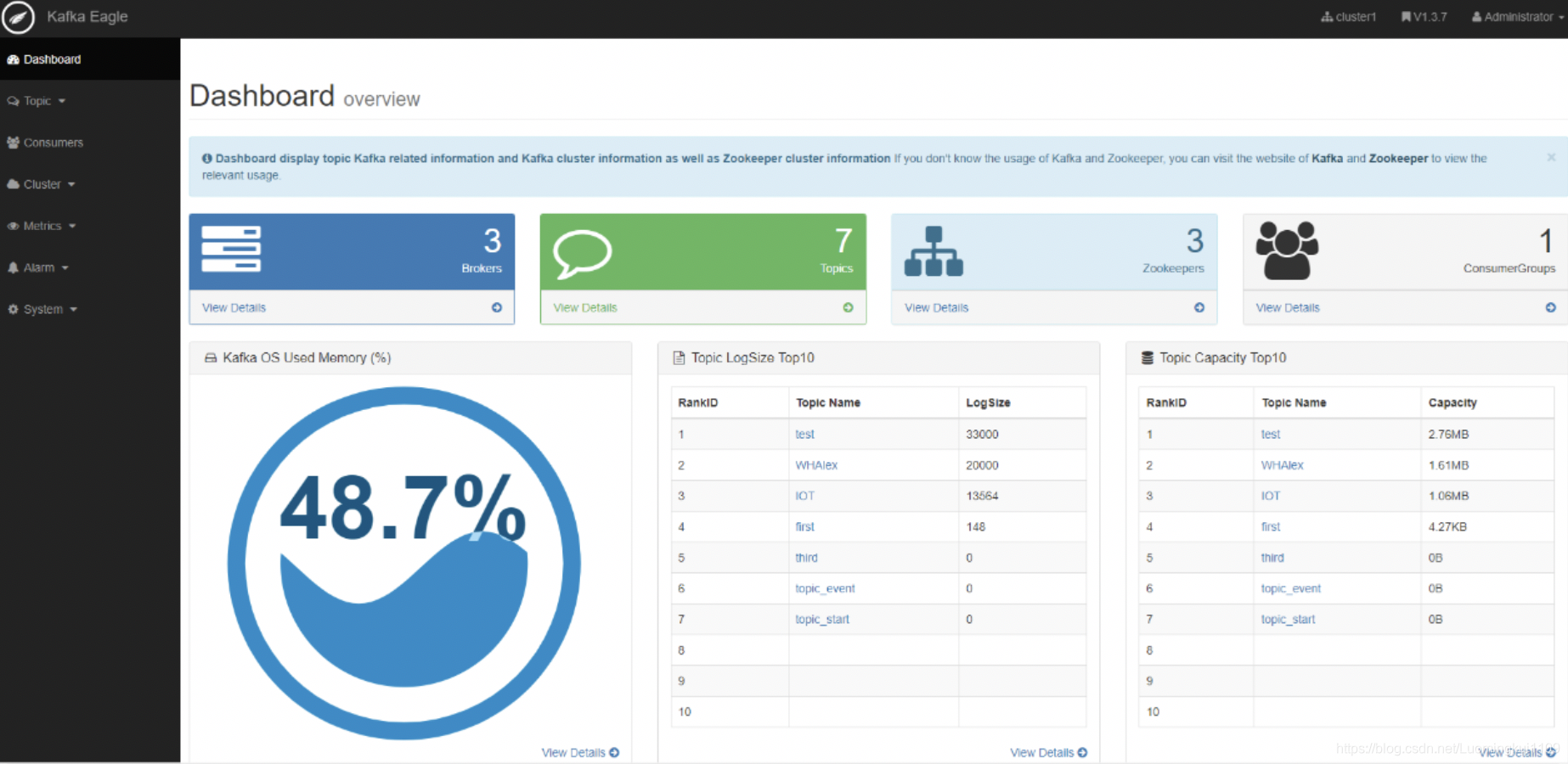The height and width of the screenshot is (764, 1568).
Task: Dismiss the dashboard info alert
Action: [1551, 158]
